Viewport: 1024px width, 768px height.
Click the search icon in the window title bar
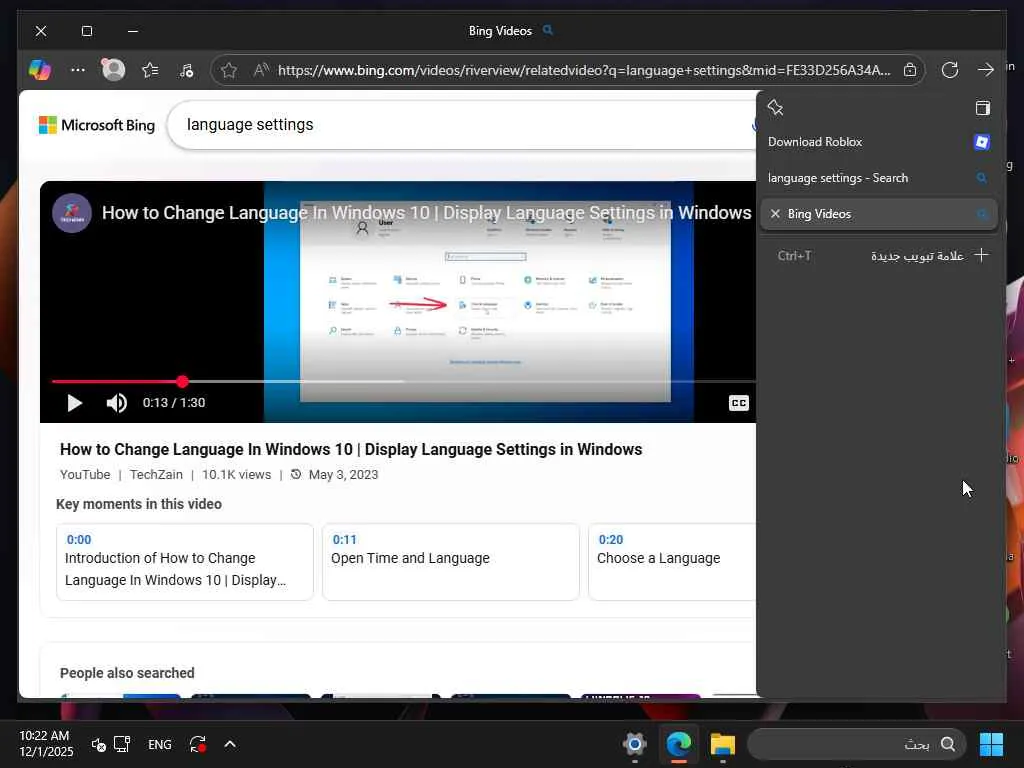pyautogui.click(x=548, y=30)
